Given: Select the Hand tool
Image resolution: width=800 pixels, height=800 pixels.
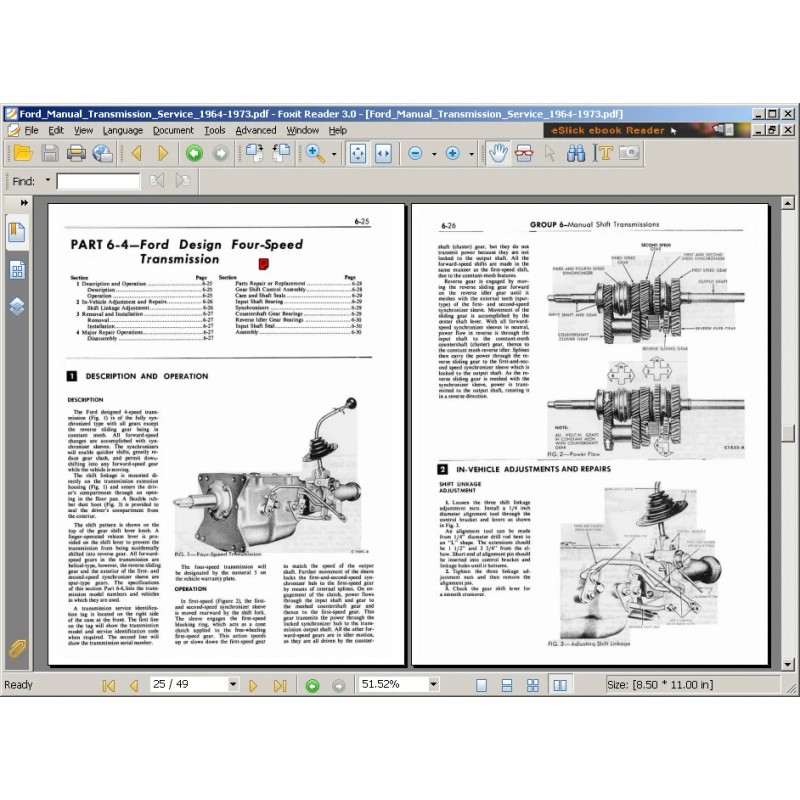Looking at the screenshot, I should click(497, 153).
